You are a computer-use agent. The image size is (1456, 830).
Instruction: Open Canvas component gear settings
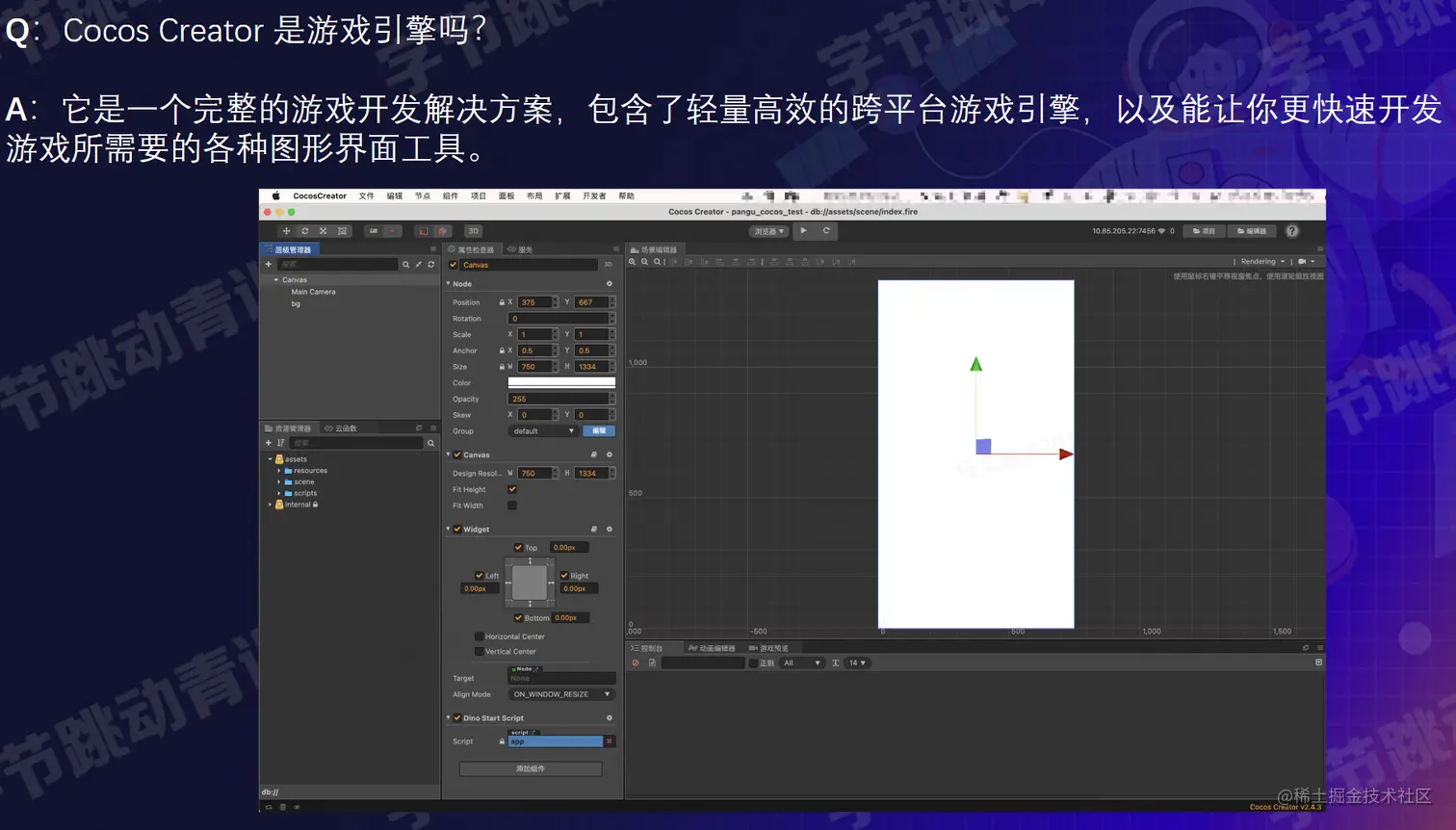(x=610, y=454)
